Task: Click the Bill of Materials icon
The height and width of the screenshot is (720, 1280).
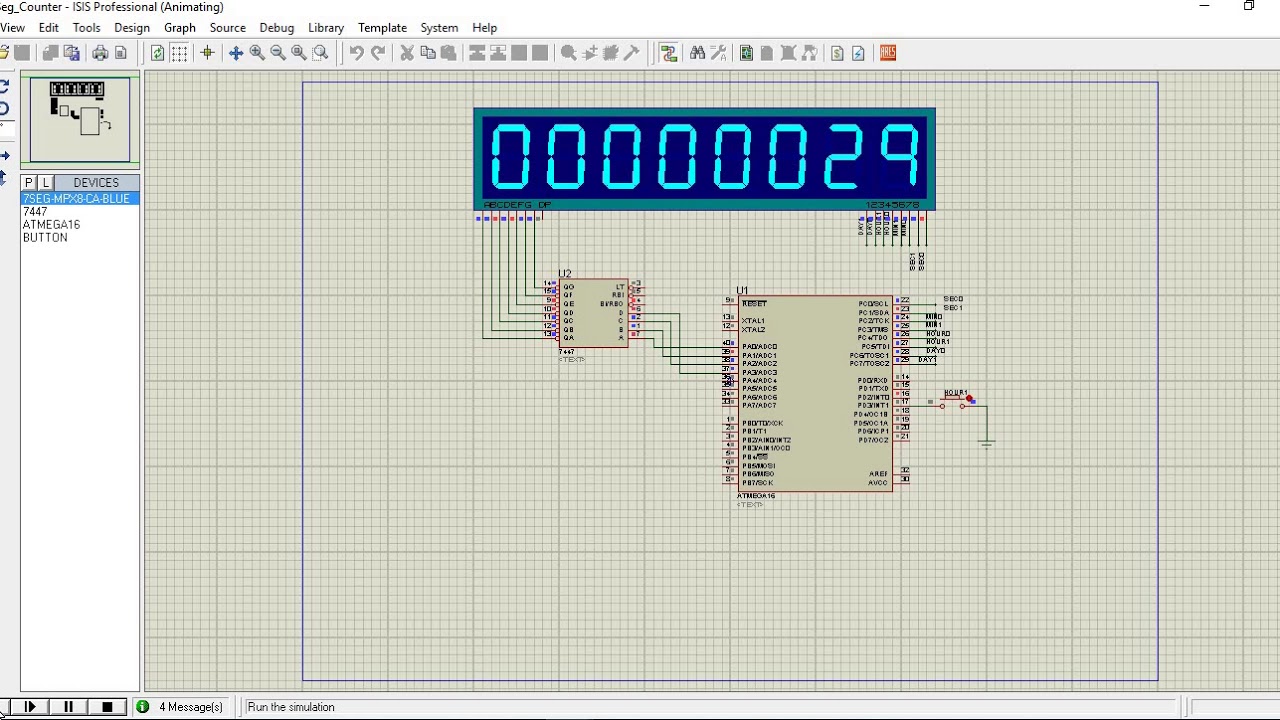Action: click(x=837, y=53)
